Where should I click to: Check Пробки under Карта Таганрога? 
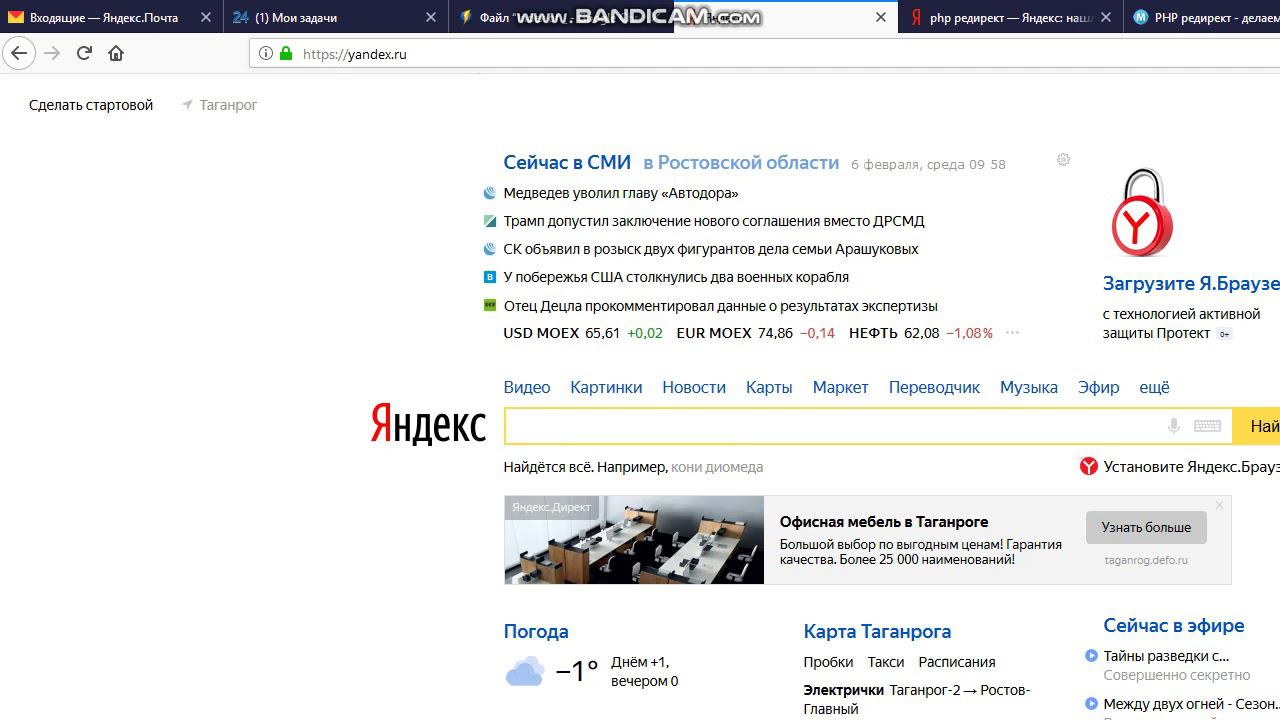[828, 662]
